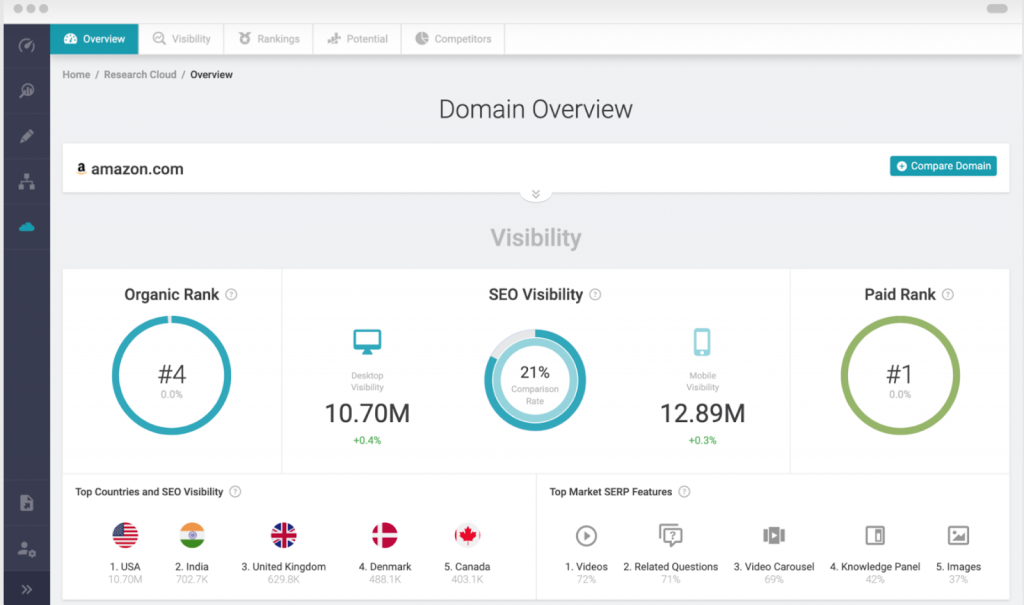Click the 72% Videos percentage
The height and width of the screenshot is (605, 1024).
[x=586, y=580]
